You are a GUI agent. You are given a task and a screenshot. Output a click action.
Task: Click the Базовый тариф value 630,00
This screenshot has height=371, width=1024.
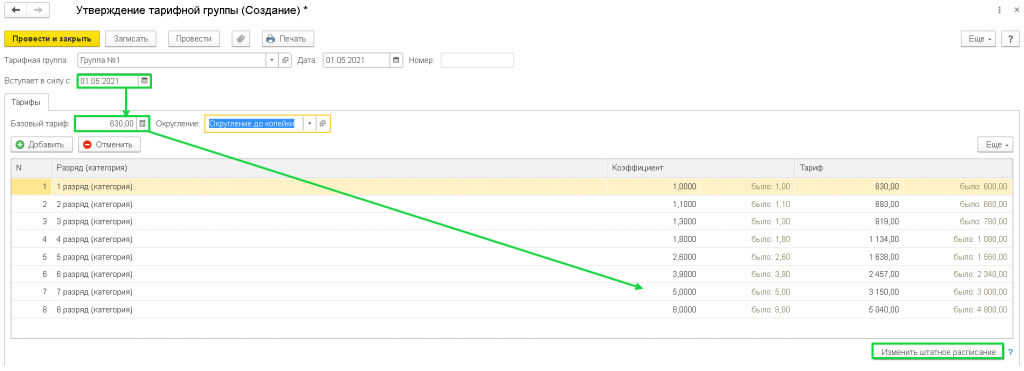106,123
